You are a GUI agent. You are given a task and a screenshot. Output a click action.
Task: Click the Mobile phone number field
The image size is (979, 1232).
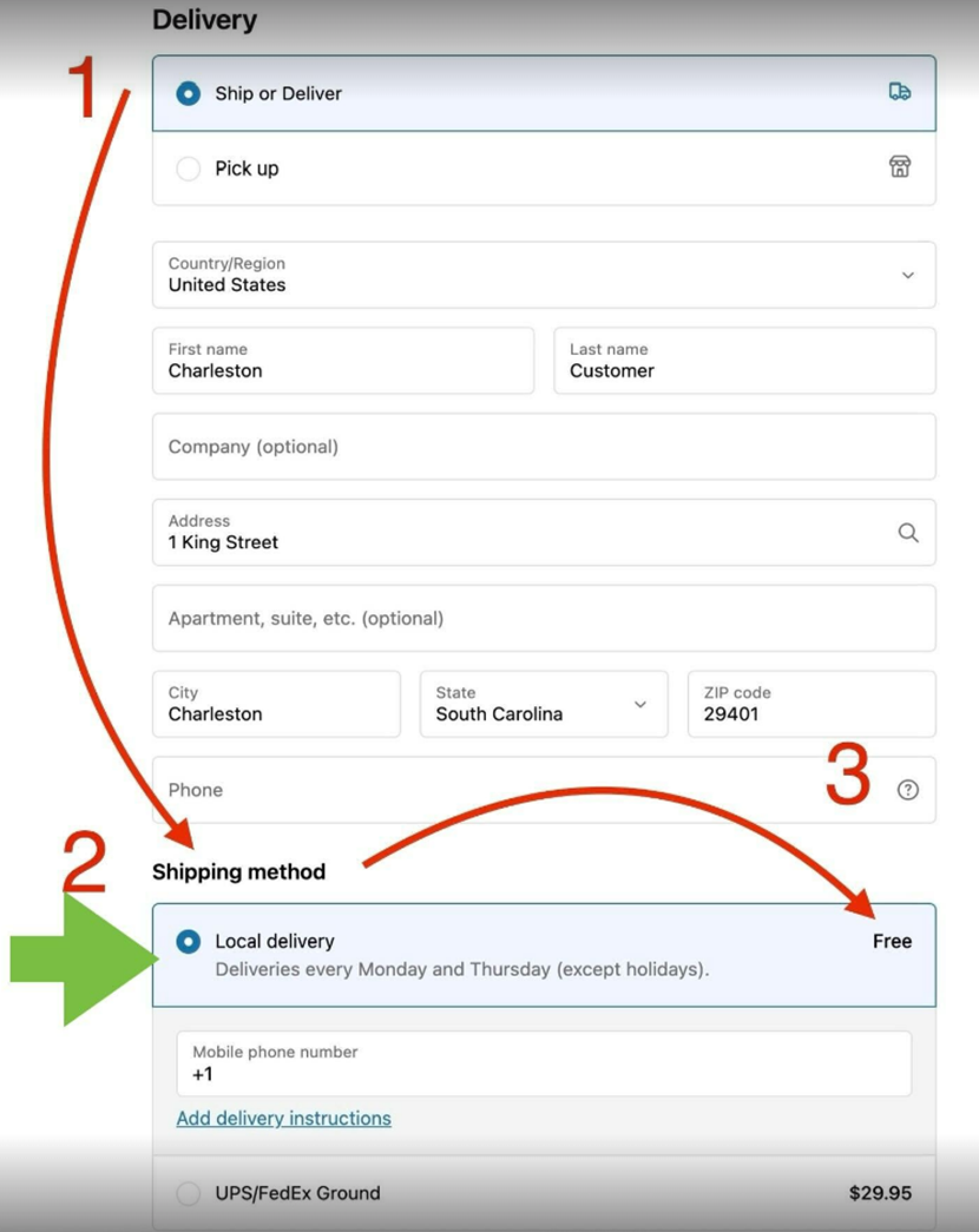(543, 1064)
